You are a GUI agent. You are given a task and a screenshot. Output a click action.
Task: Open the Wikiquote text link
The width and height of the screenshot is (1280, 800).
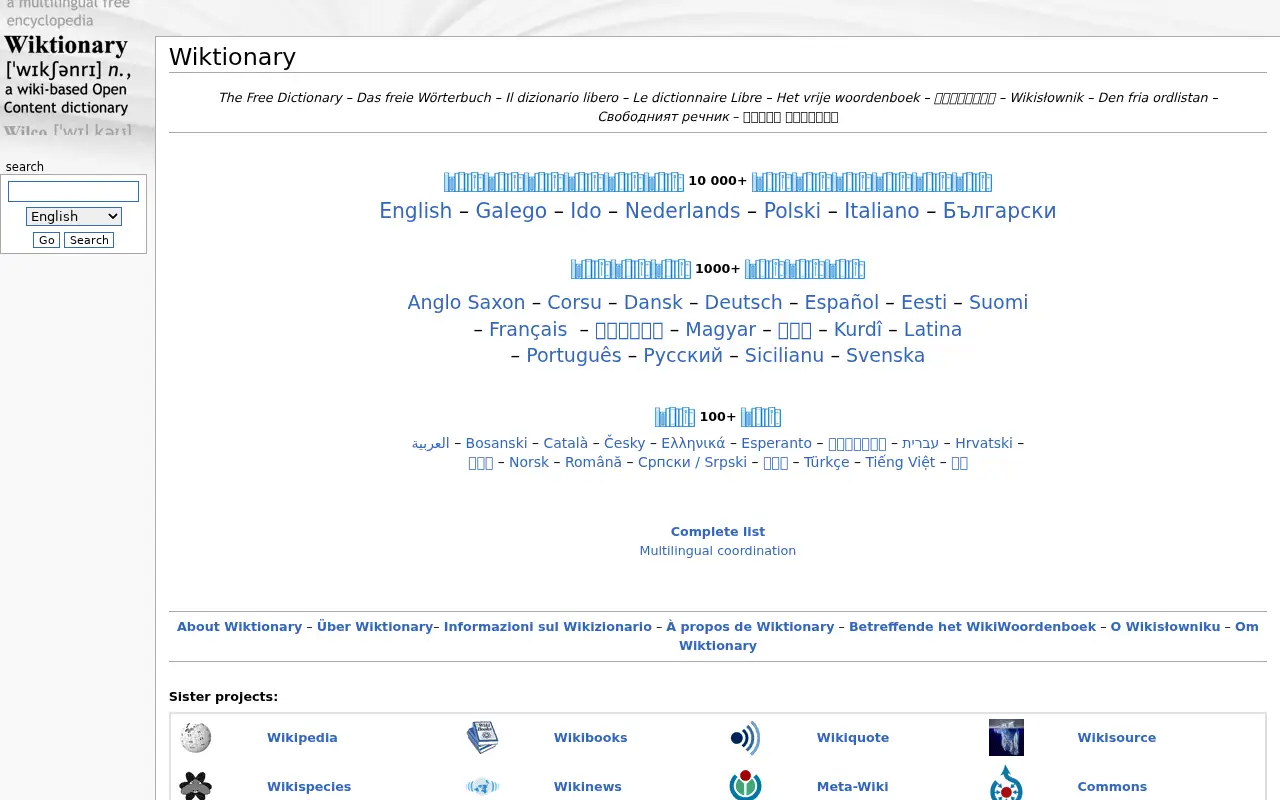point(853,738)
